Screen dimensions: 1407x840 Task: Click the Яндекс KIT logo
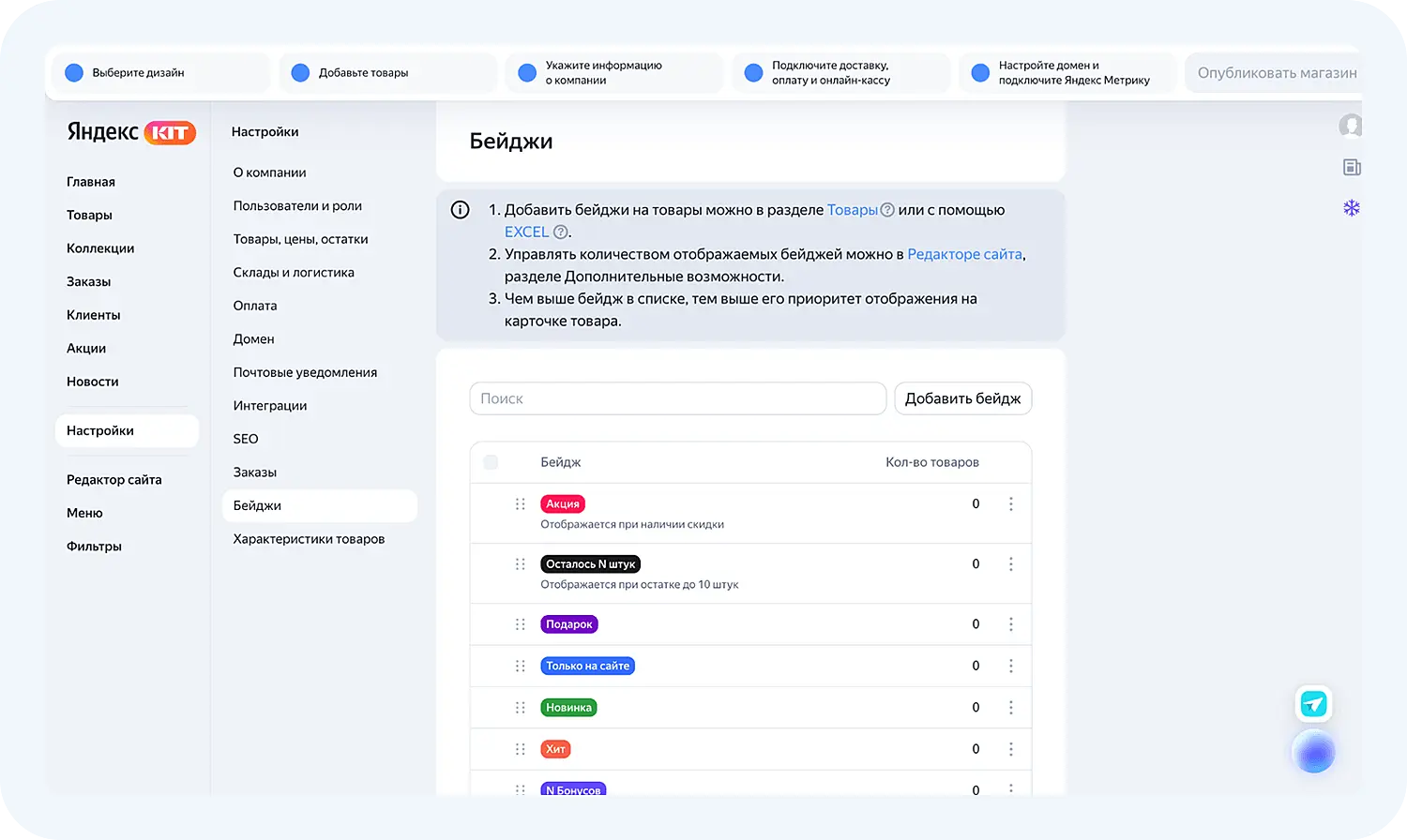131,132
